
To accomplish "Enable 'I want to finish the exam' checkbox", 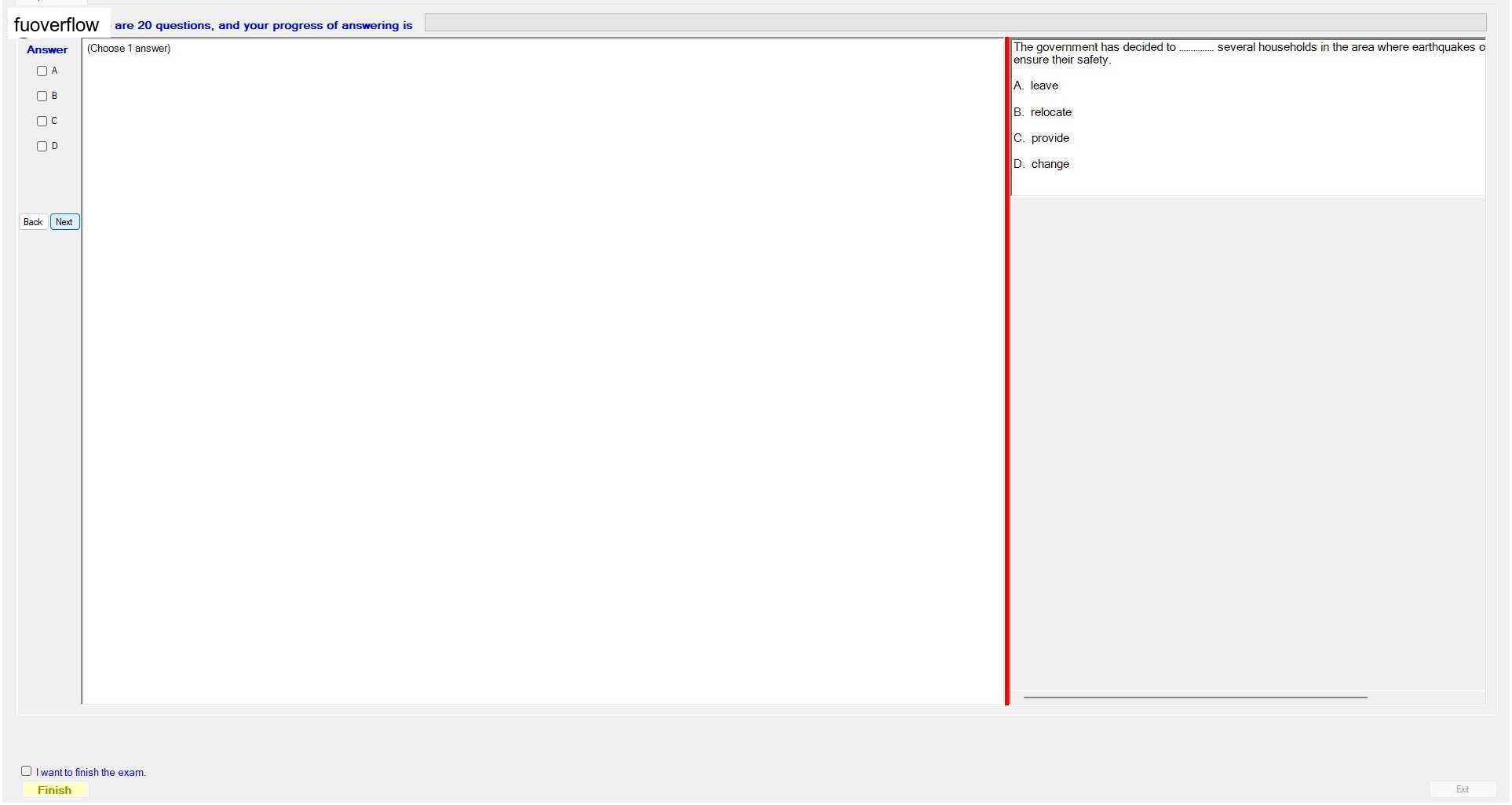I will (x=27, y=771).
